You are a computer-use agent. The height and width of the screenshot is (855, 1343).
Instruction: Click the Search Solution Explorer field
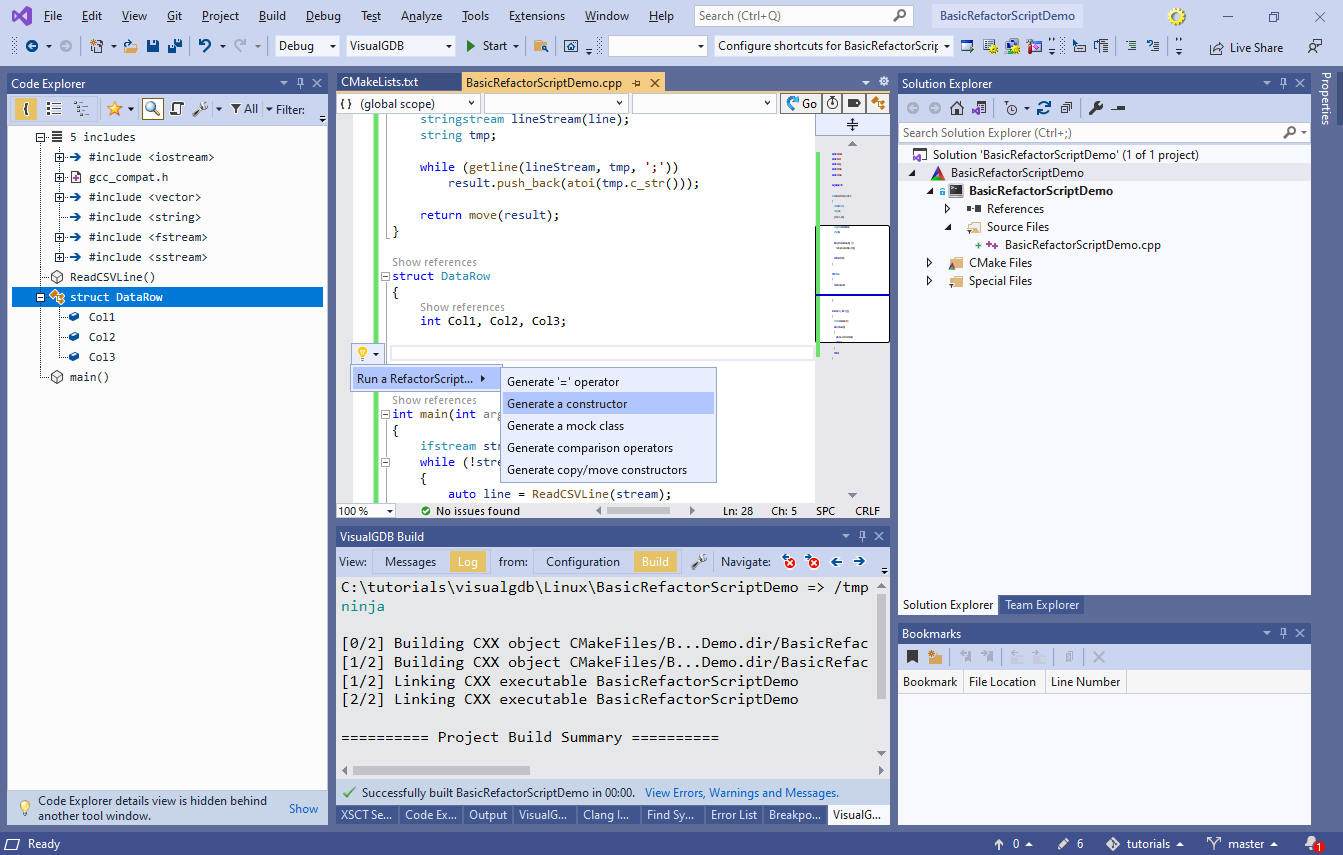pos(1104,132)
